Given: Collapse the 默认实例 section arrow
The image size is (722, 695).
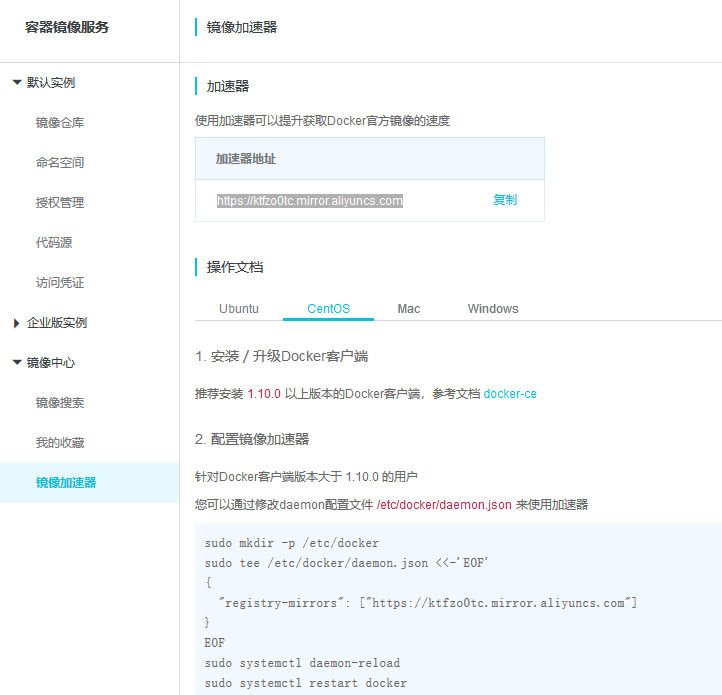Looking at the screenshot, I should point(17,83).
